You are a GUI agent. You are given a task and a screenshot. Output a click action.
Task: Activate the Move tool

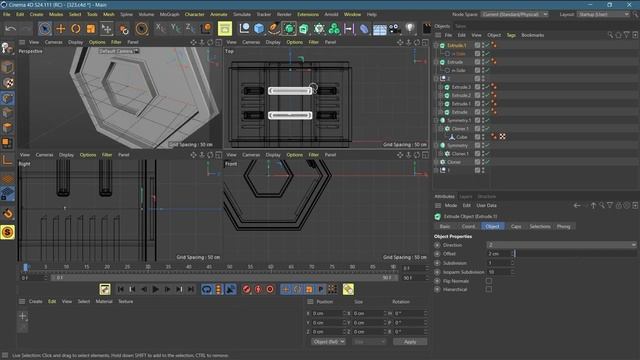pyautogui.click(x=60, y=29)
